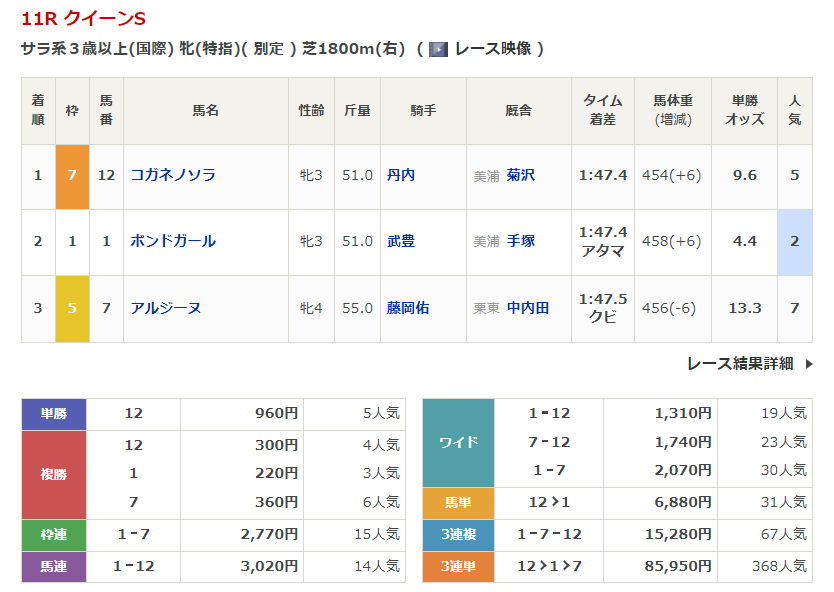Image resolution: width=834 pixels, height=592 pixels.
Task: Click the 馬連 payout label
Action: tap(54, 566)
